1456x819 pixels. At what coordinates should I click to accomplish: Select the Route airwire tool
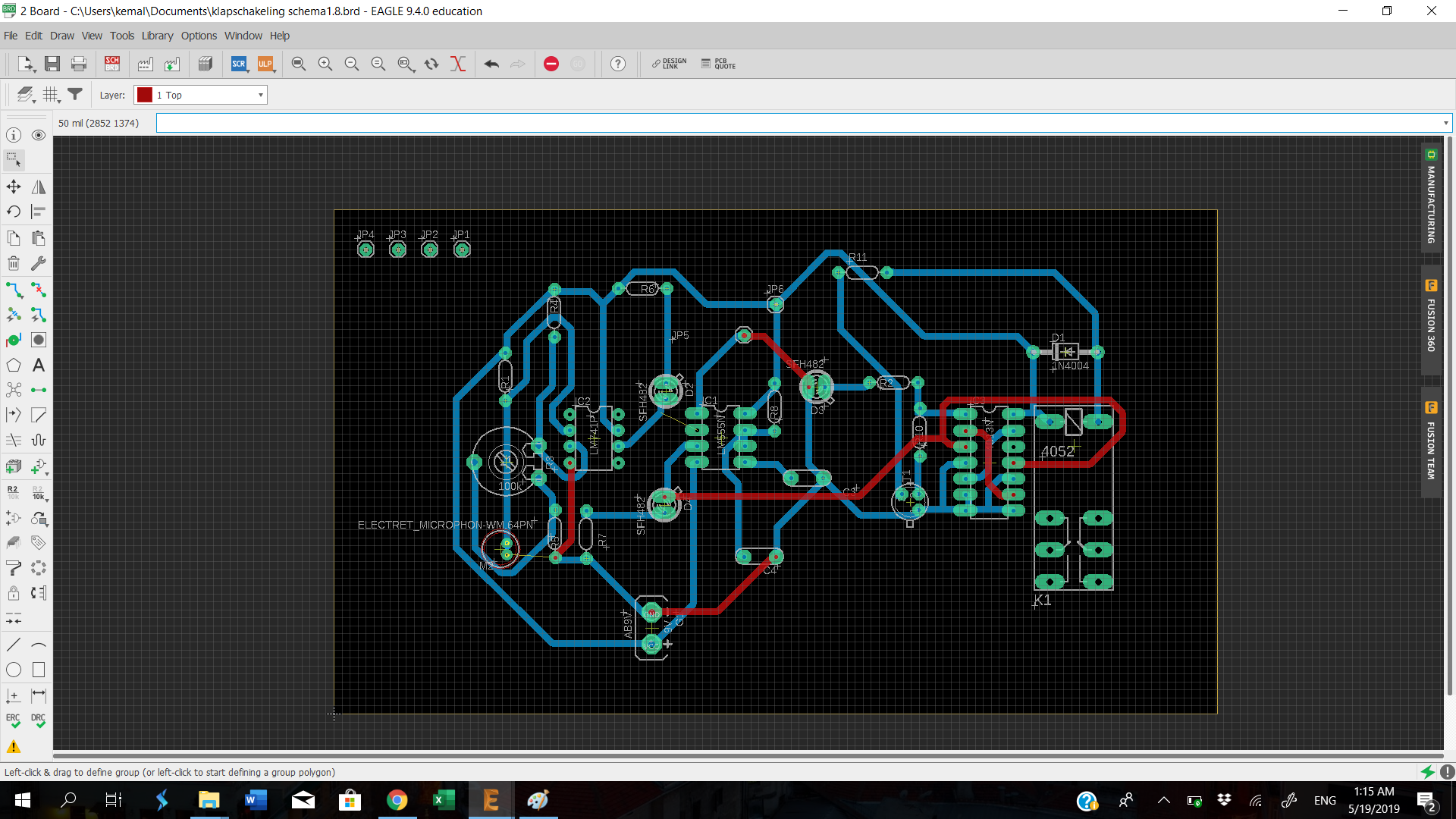pyautogui.click(x=14, y=290)
